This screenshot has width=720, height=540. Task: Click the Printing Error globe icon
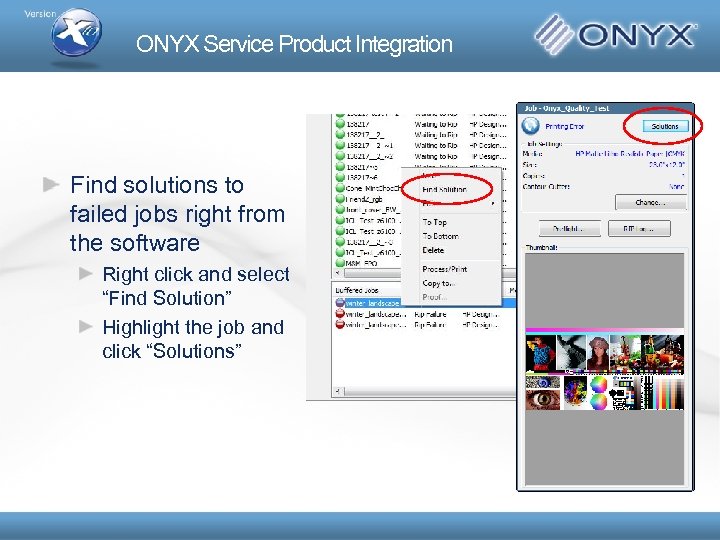[531, 125]
